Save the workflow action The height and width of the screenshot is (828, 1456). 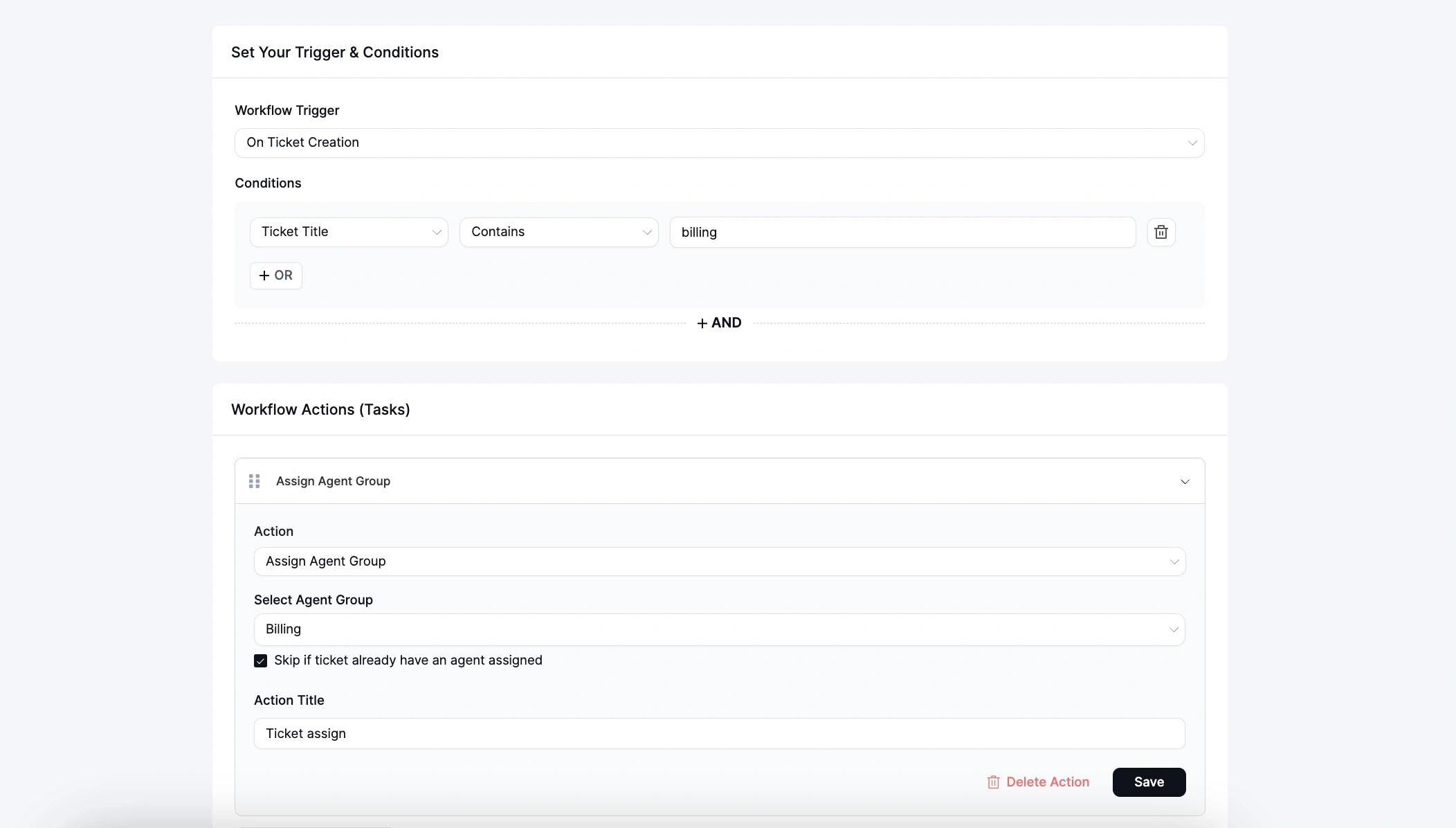coord(1149,782)
